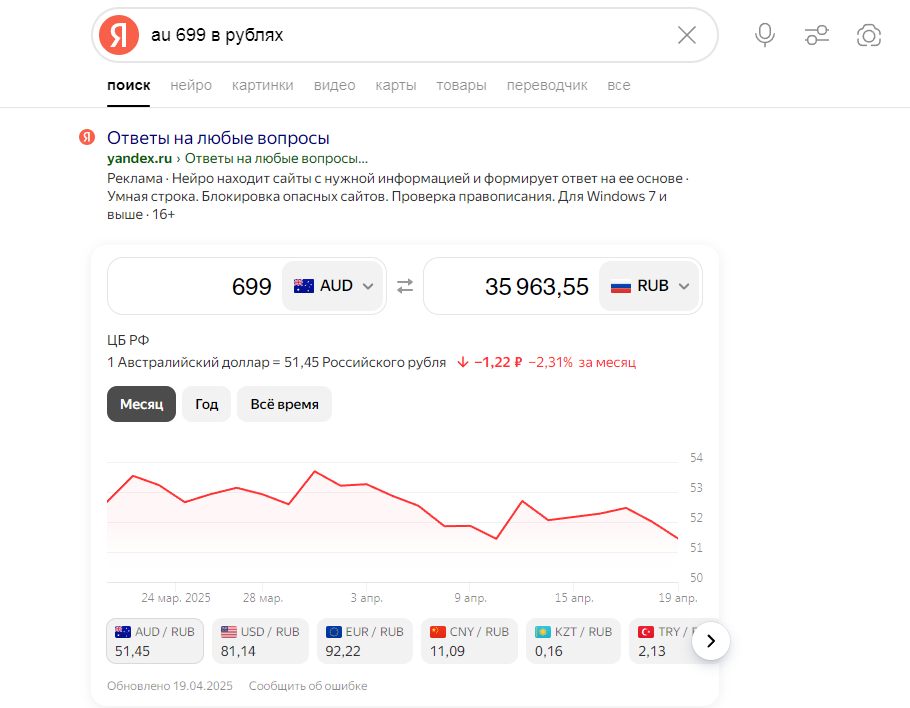Screen dimensions: 910x708
Task: Click Сообщить об ошибке link
Action: (308, 686)
